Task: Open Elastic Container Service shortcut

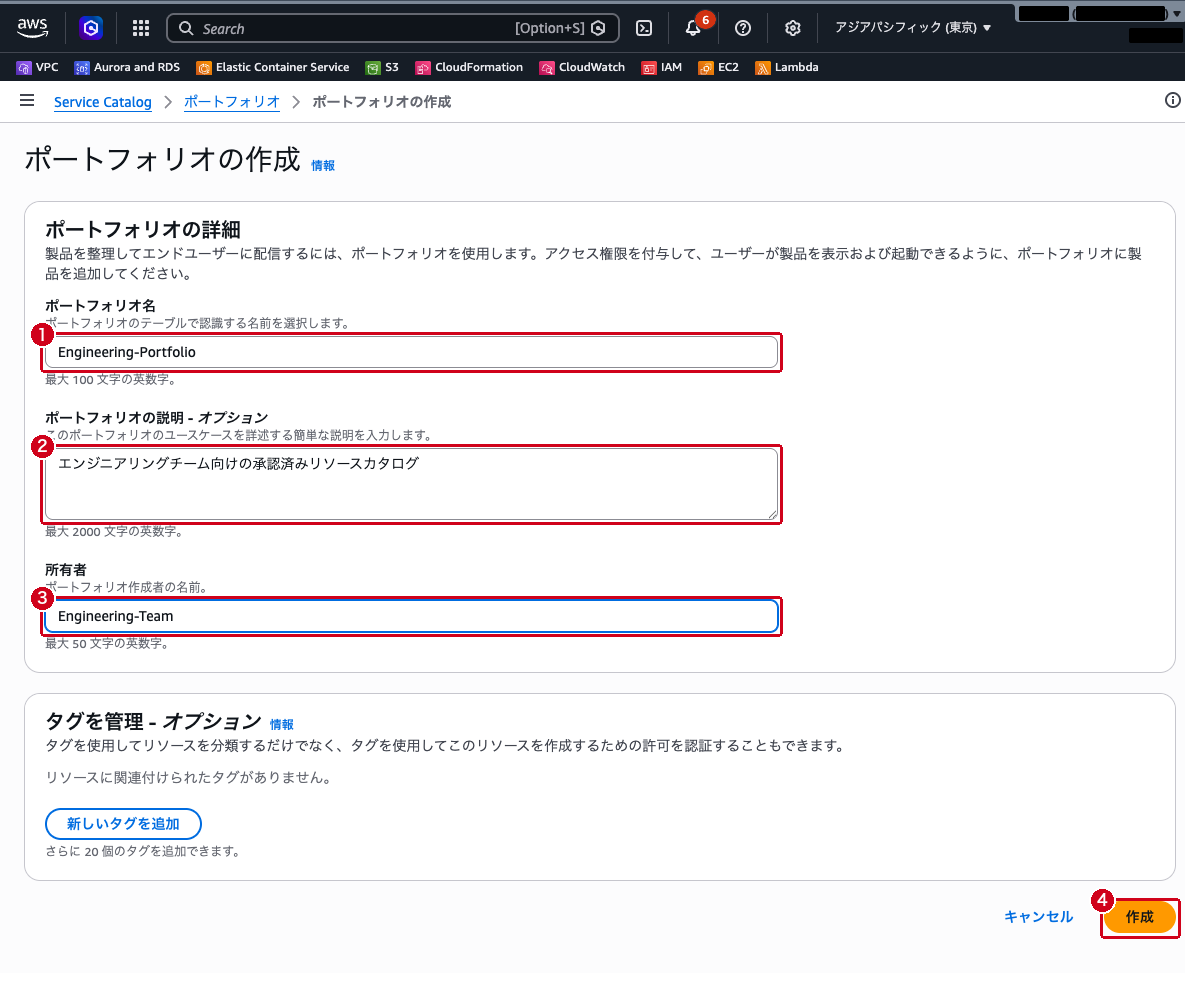Action: coord(273,67)
